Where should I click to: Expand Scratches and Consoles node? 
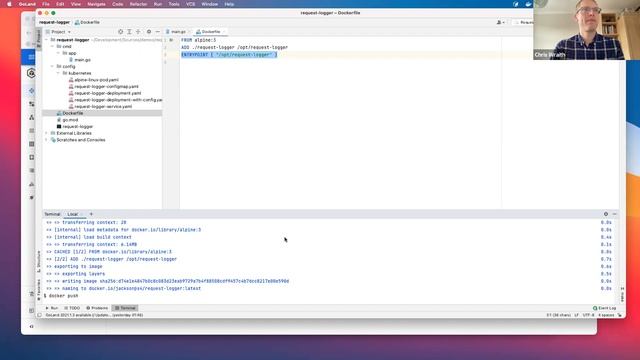(46, 140)
